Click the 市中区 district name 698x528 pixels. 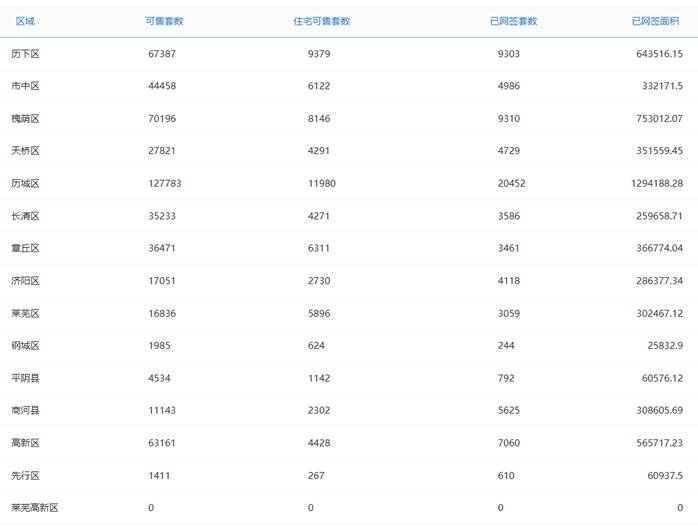click(25, 86)
